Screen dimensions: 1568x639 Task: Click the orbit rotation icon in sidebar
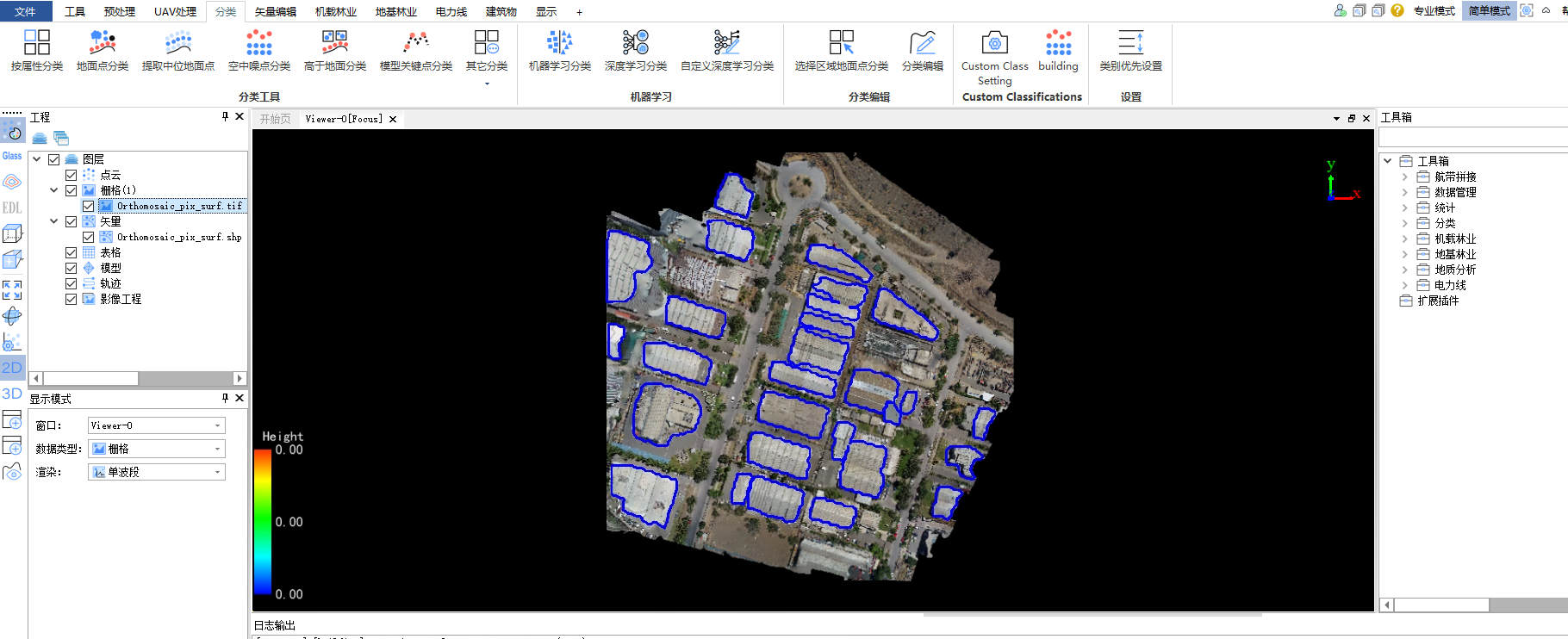(12, 316)
